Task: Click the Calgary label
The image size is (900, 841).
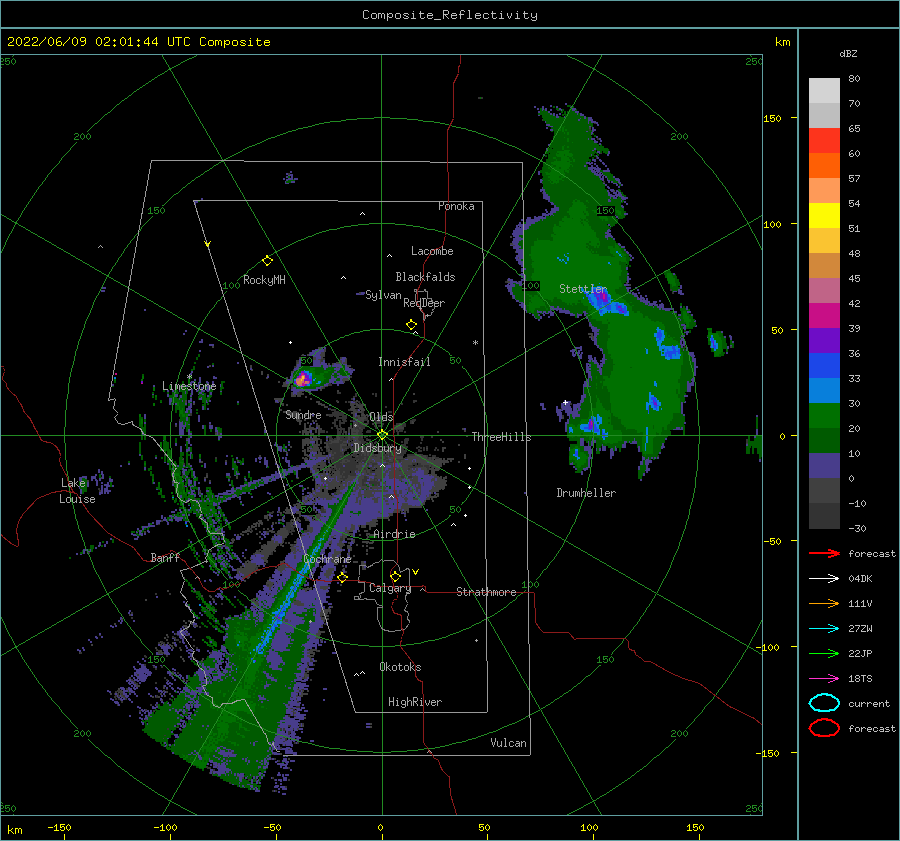Action: 390,588
